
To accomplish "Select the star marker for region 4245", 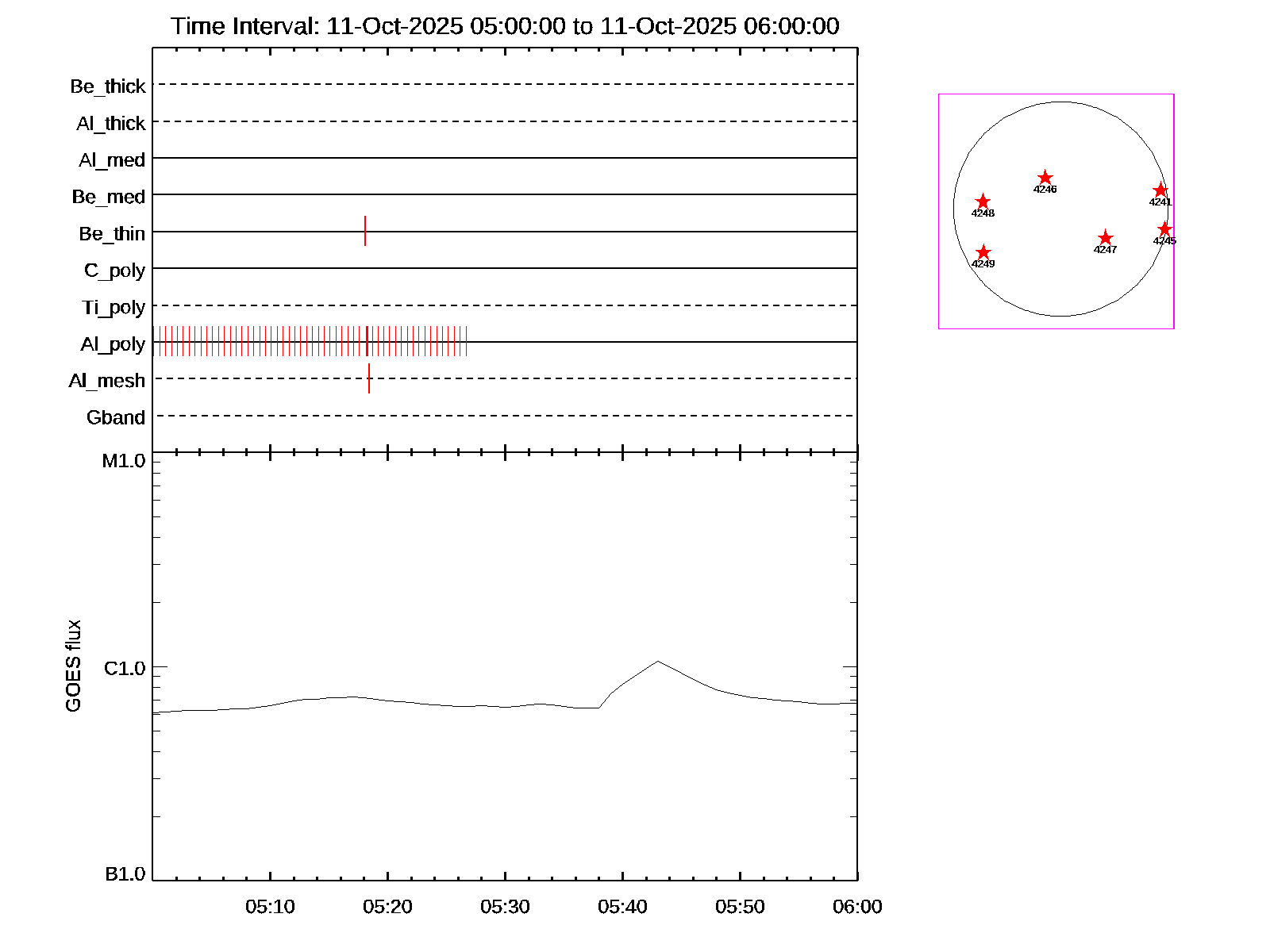I will point(1164,229).
